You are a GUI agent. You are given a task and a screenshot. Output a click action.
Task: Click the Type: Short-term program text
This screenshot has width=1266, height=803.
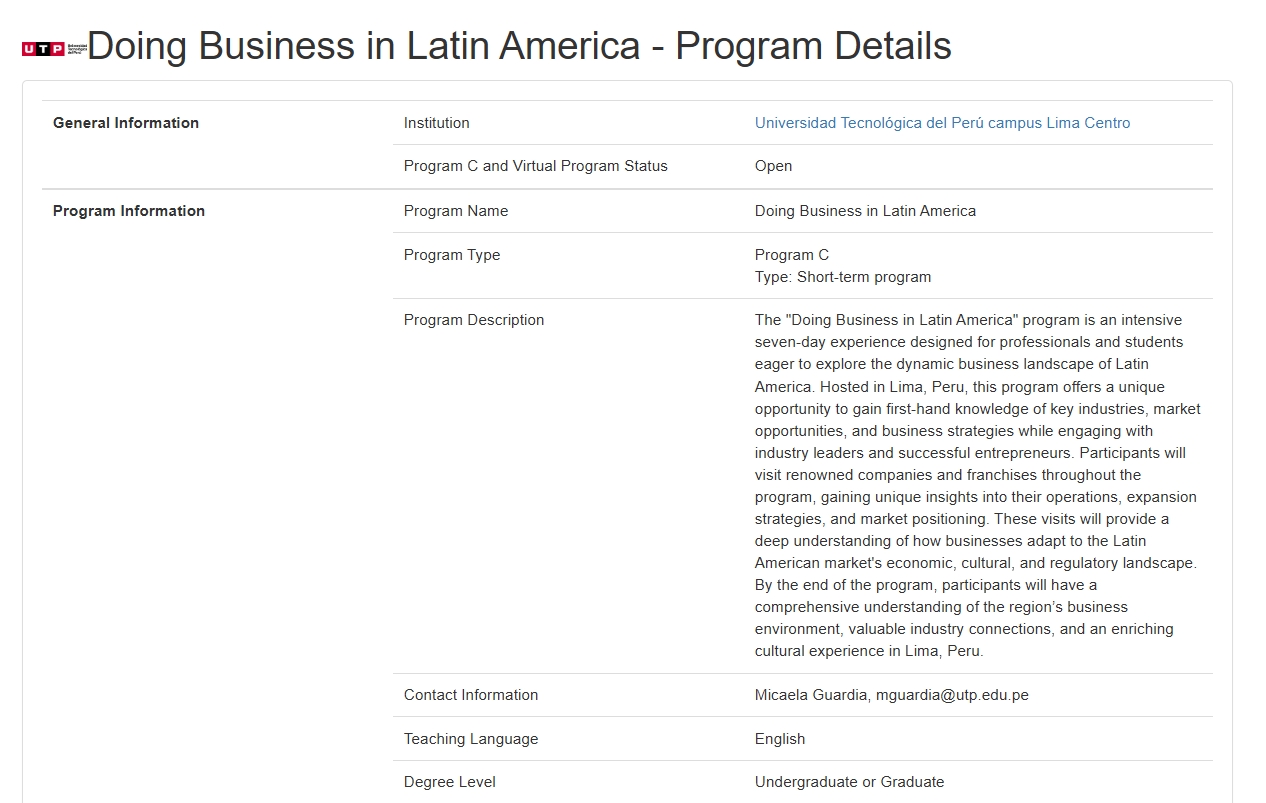pos(842,277)
